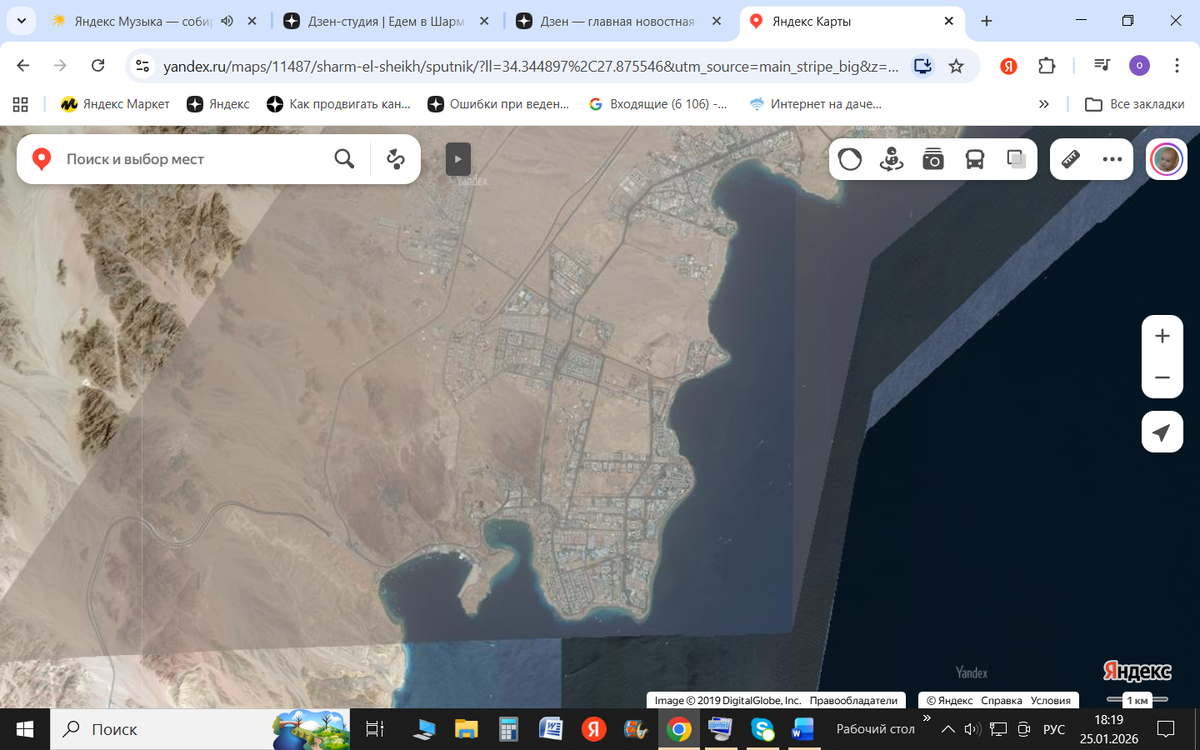Open the Windows Start menu

coord(24,729)
